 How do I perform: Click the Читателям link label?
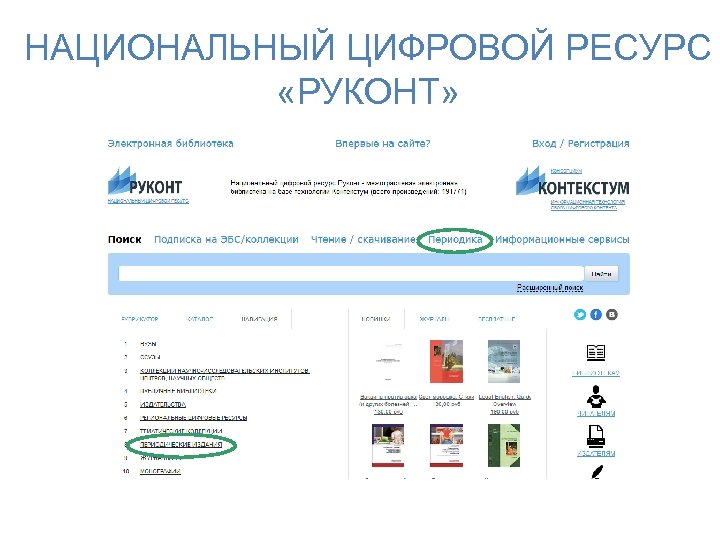pos(596,413)
